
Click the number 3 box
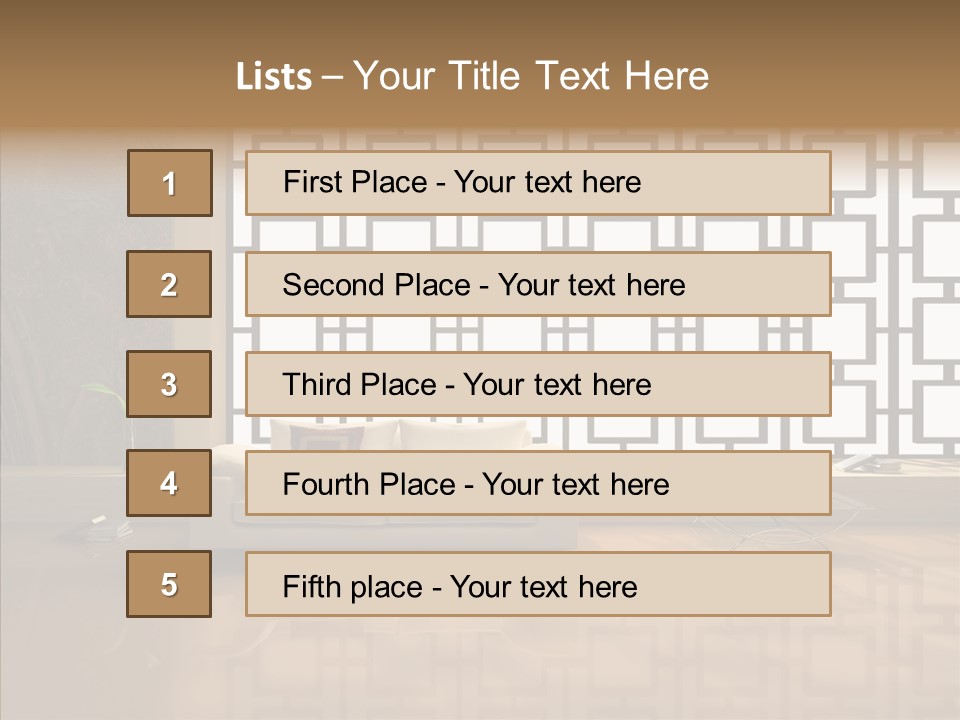pyautogui.click(x=169, y=384)
